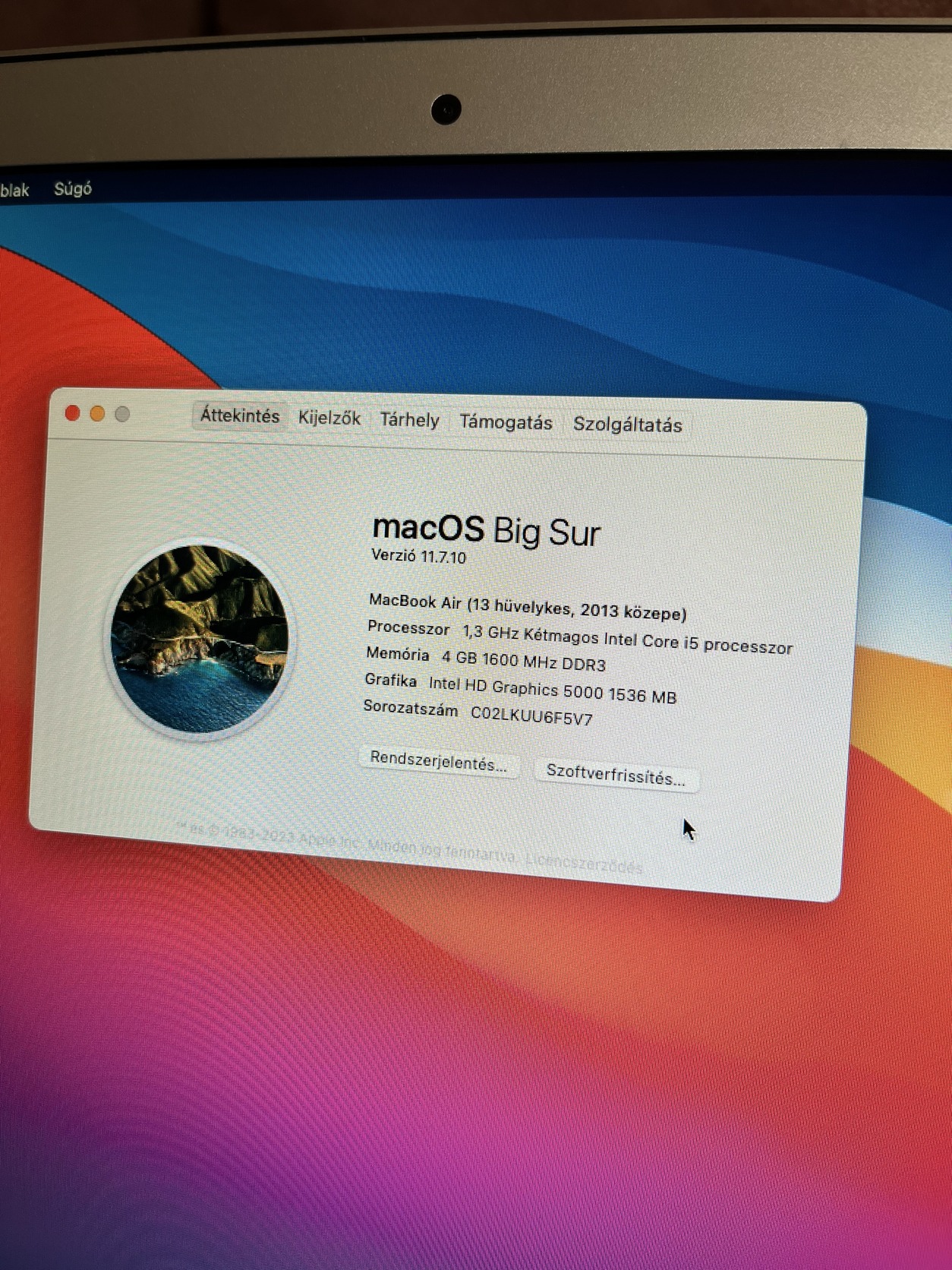
Task: Click the gray zoom window button
Action: pyautogui.click(x=122, y=414)
